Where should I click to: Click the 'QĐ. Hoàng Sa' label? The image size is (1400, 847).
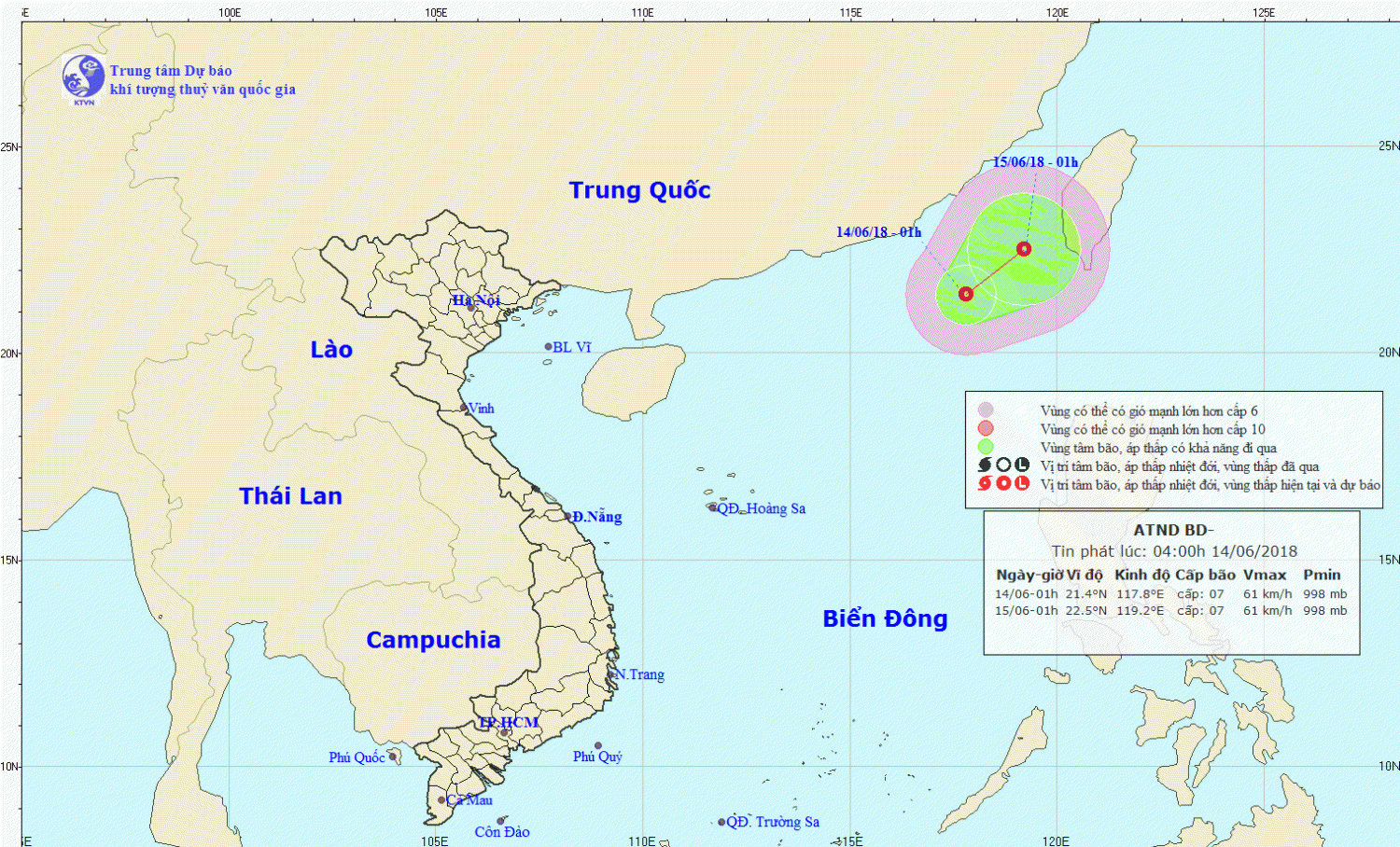click(761, 508)
